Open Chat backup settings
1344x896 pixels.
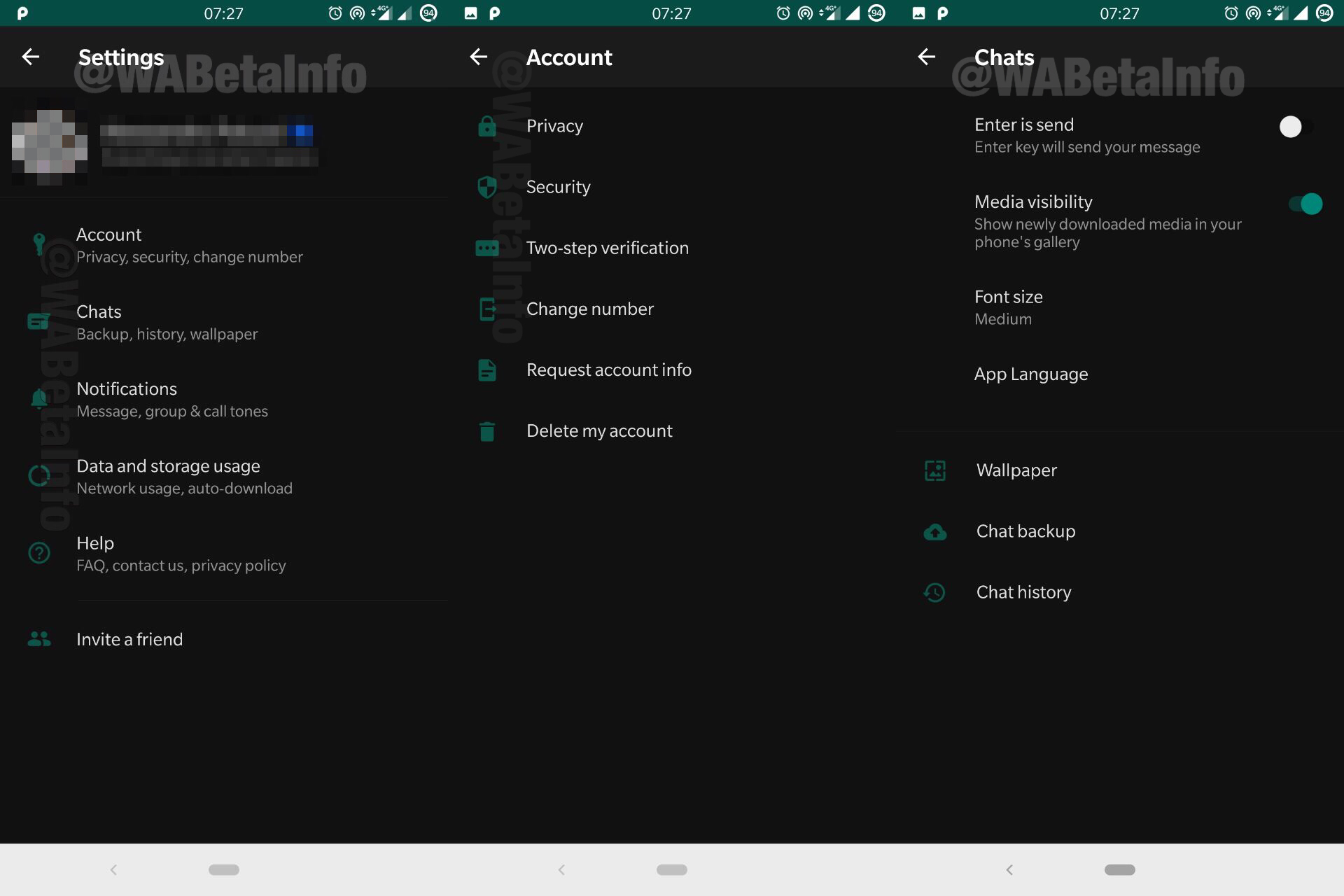tap(1025, 530)
